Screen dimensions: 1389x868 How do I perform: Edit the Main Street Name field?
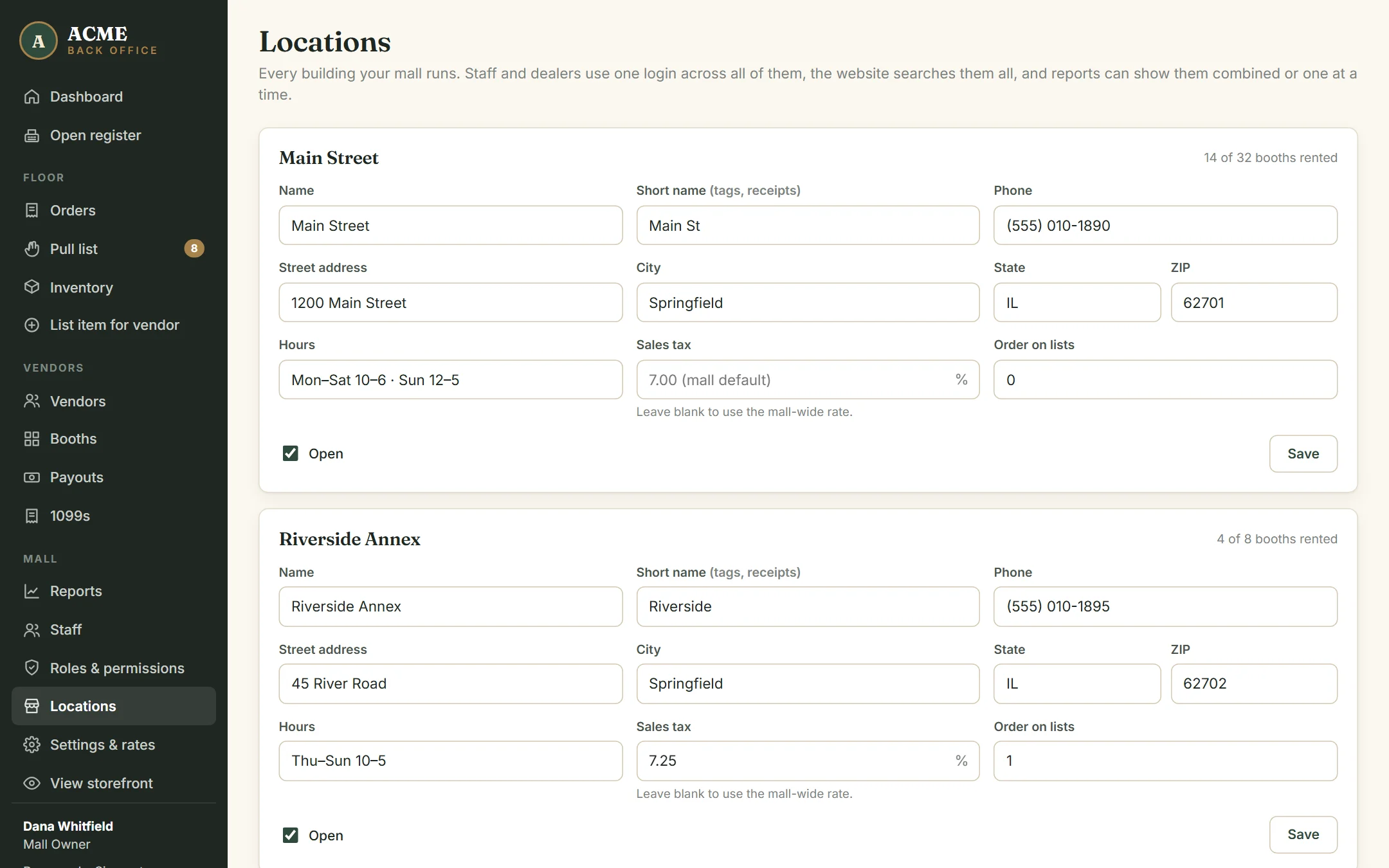pos(450,225)
